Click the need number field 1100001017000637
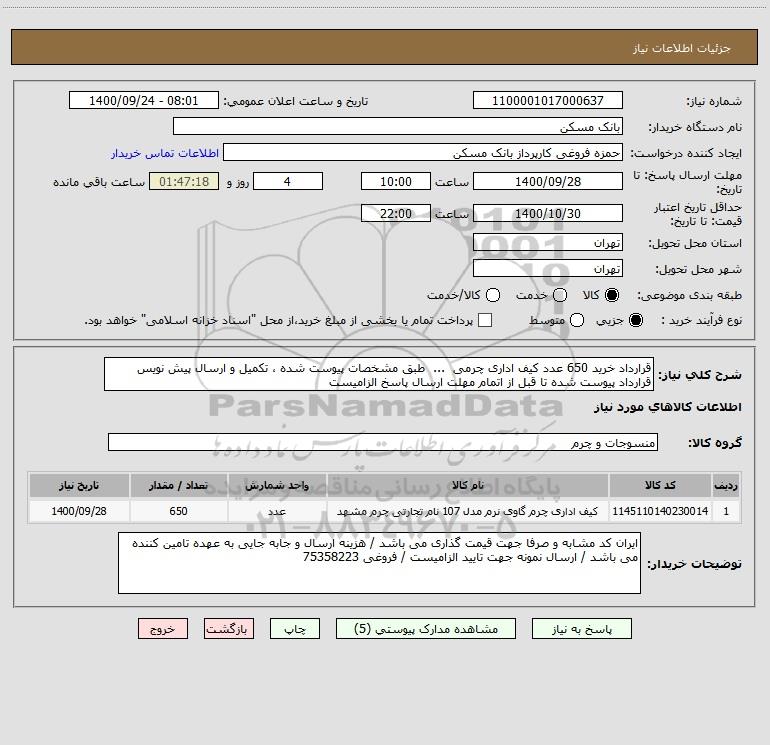Image resolution: width=770 pixels, height=745 pixels. coord(548,101)
